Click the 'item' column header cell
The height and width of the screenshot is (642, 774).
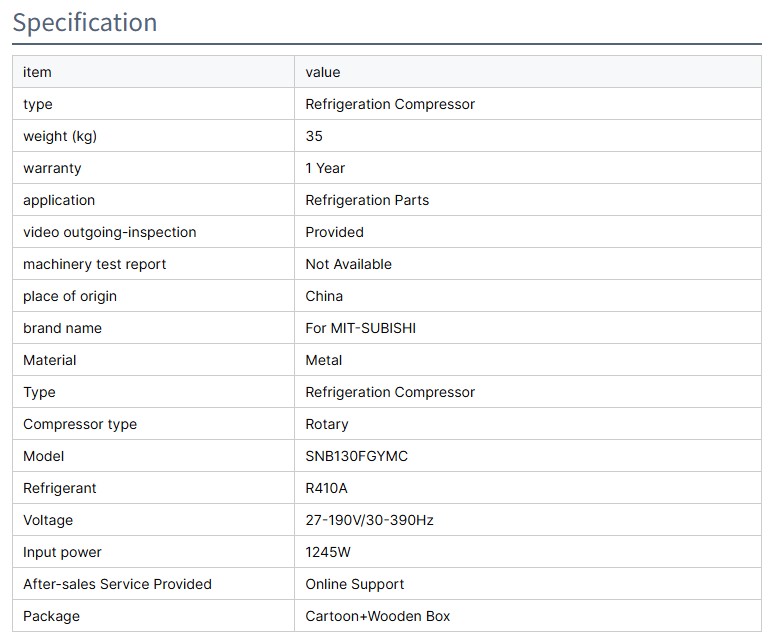[x=37, y=72]
